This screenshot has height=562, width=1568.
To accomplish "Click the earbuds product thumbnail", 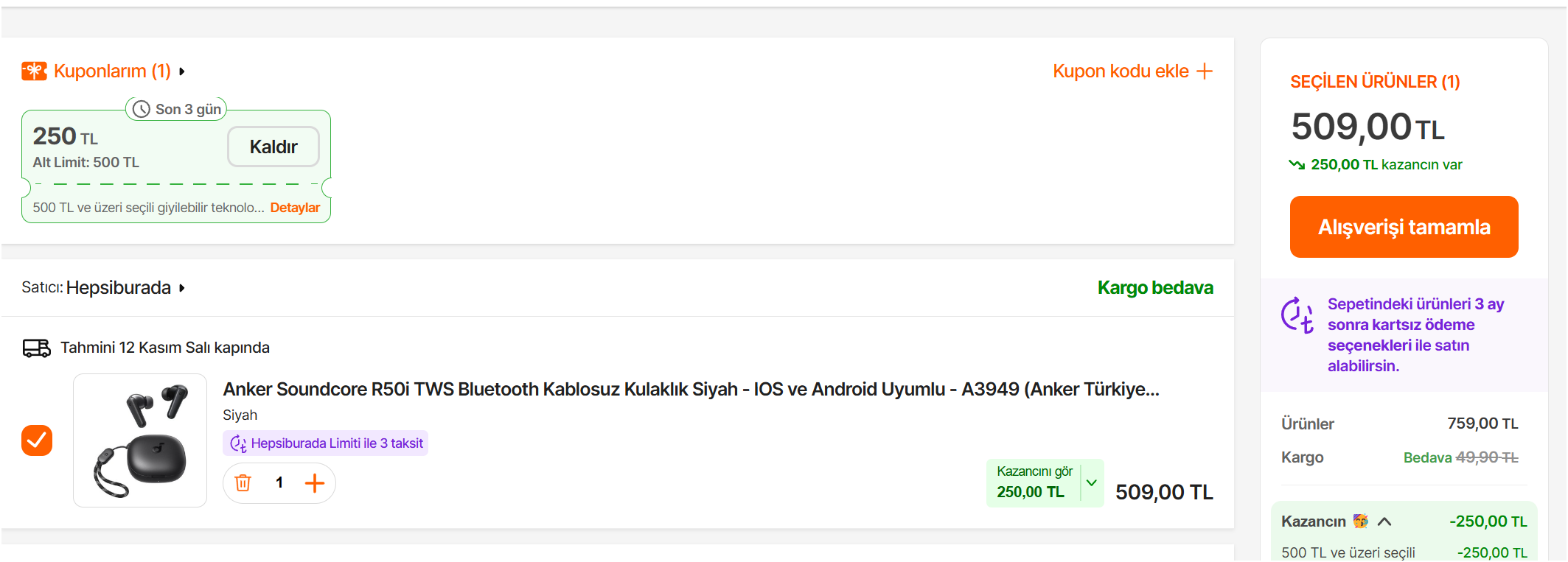I will click(x=140, y=440).
